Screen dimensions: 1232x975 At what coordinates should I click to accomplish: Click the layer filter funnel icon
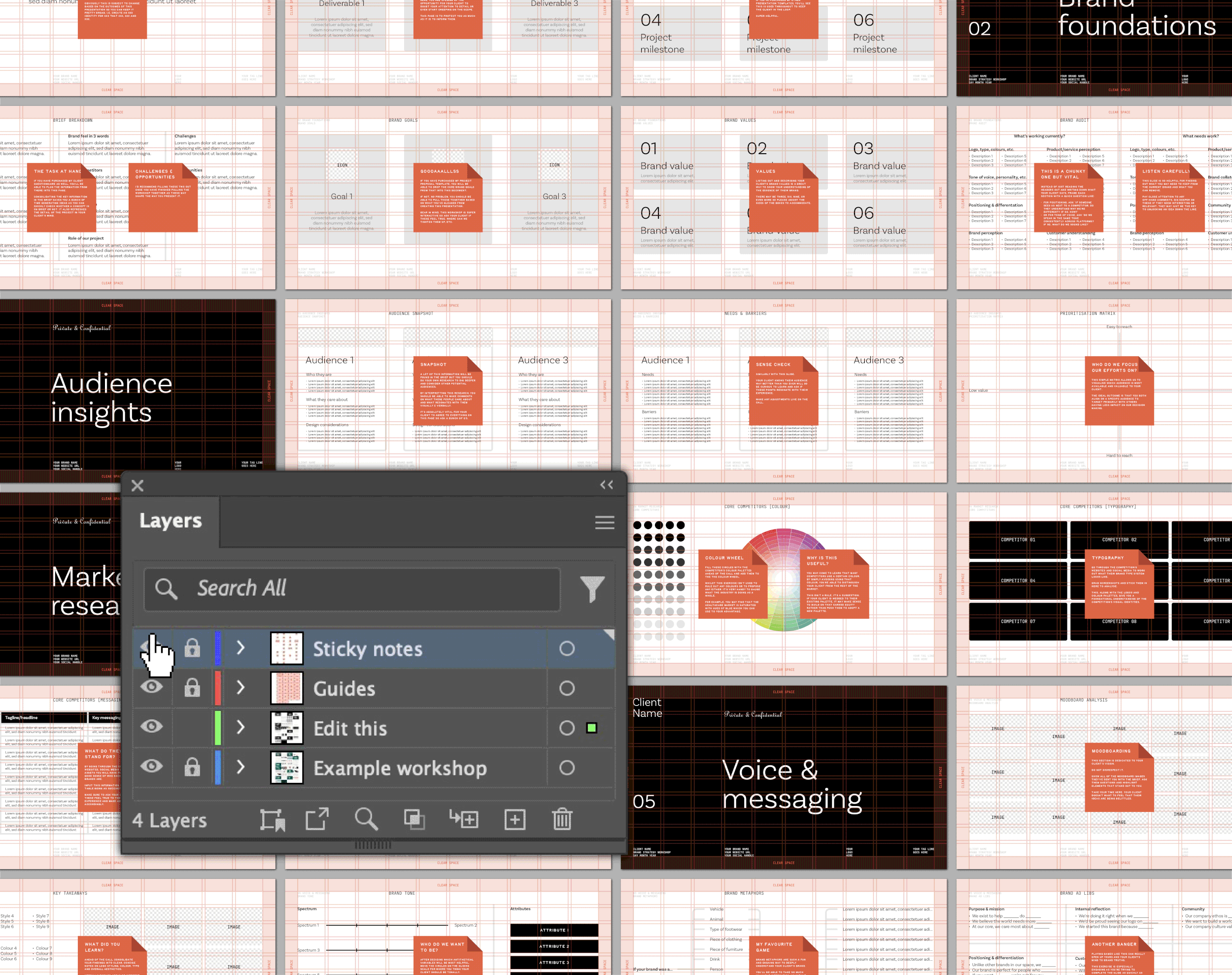pyautogui.click(x=592, y=589)
